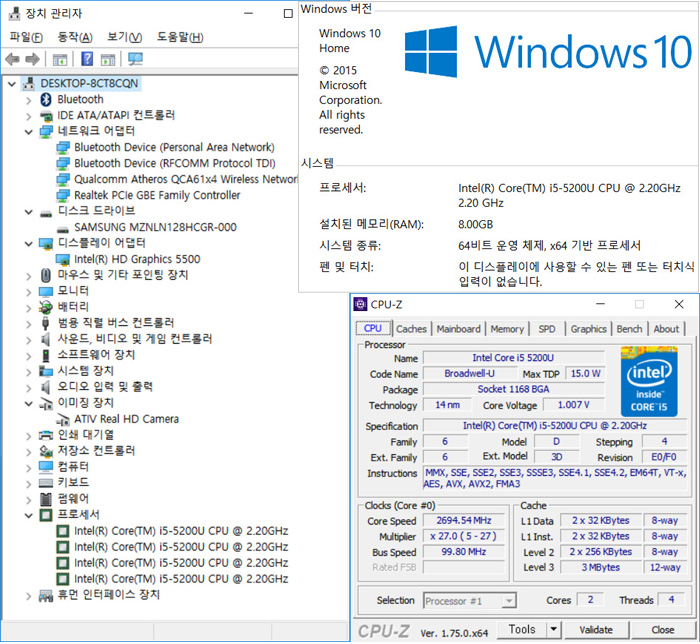Select Intel(R) HD Graphics 5500 device
The height and width of the screenshot is (644, 700).
[137, 259]
